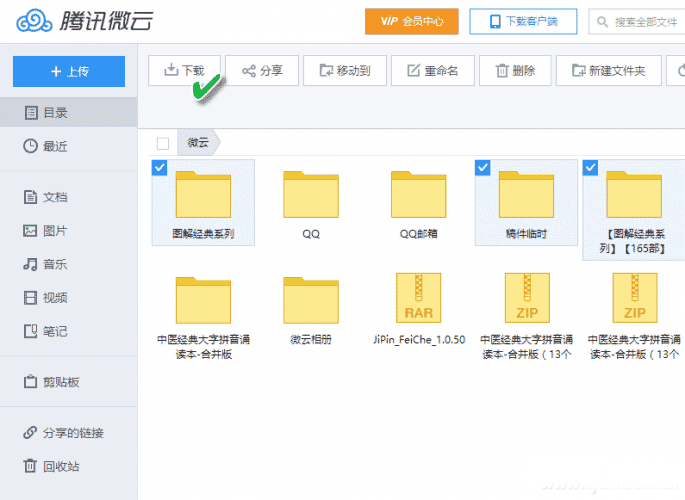Click the 微云 breadcrumb
The height and width of the screenshot is (500, 685).
(x=198, y=142)
